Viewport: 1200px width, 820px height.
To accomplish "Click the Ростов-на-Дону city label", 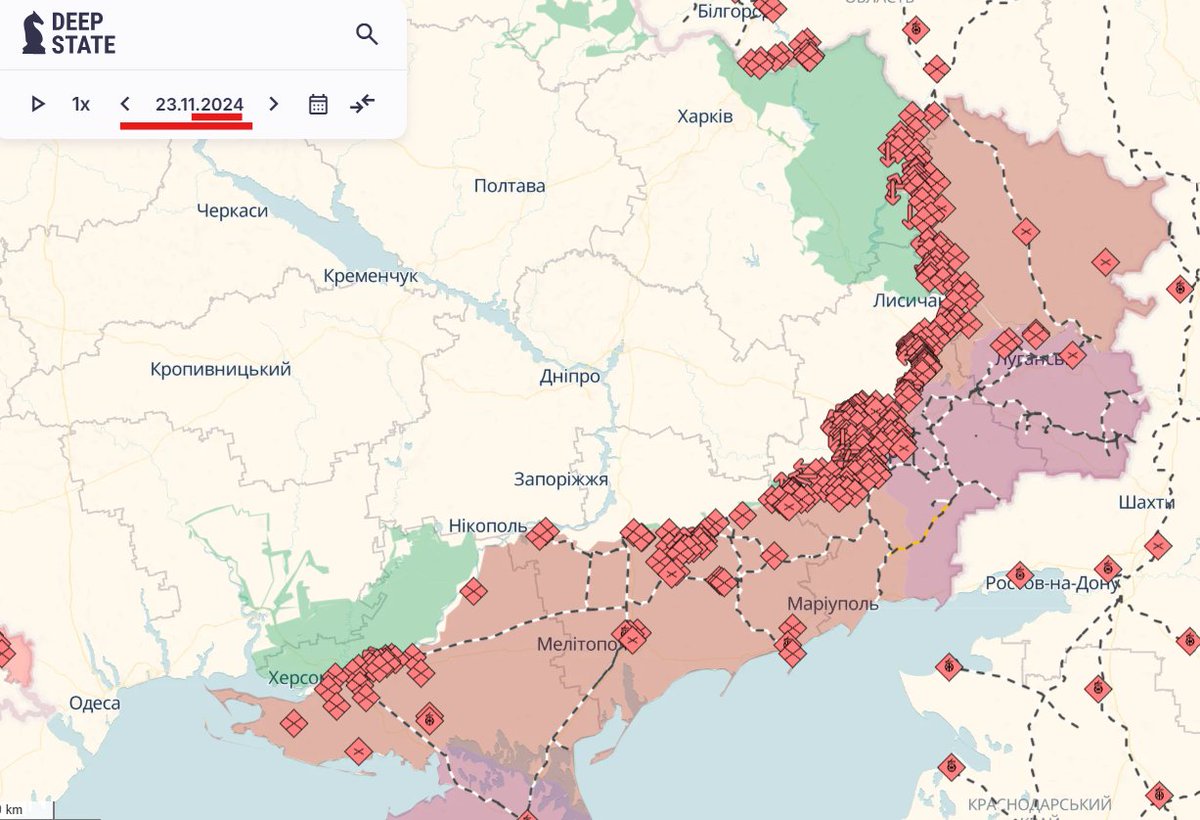I will click(x=1052, y=583).
